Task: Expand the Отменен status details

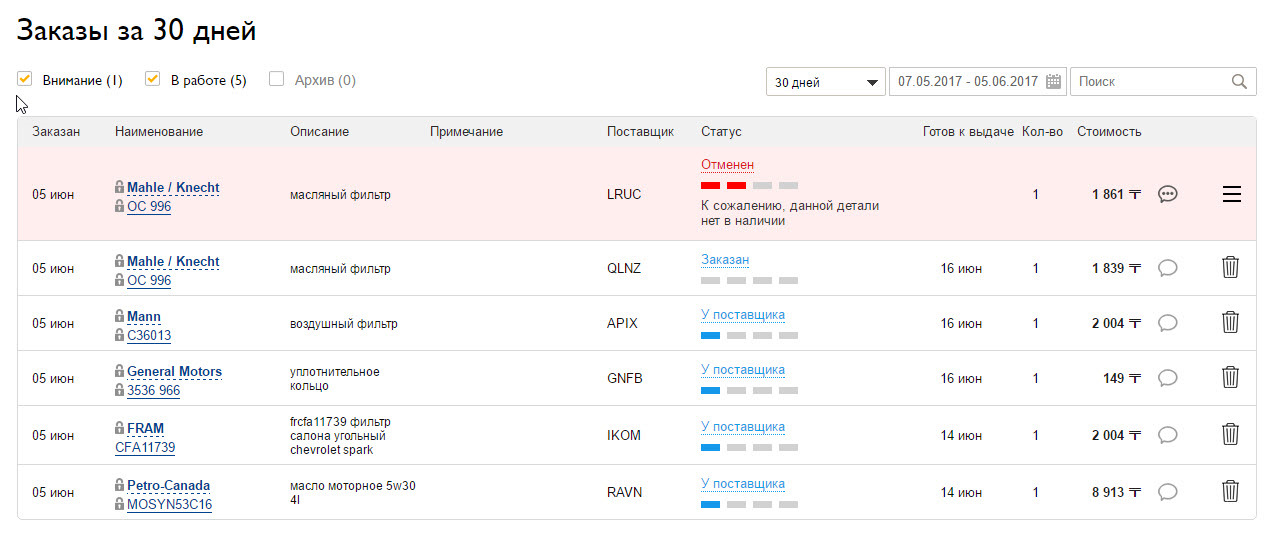Action: click(727, 165)
